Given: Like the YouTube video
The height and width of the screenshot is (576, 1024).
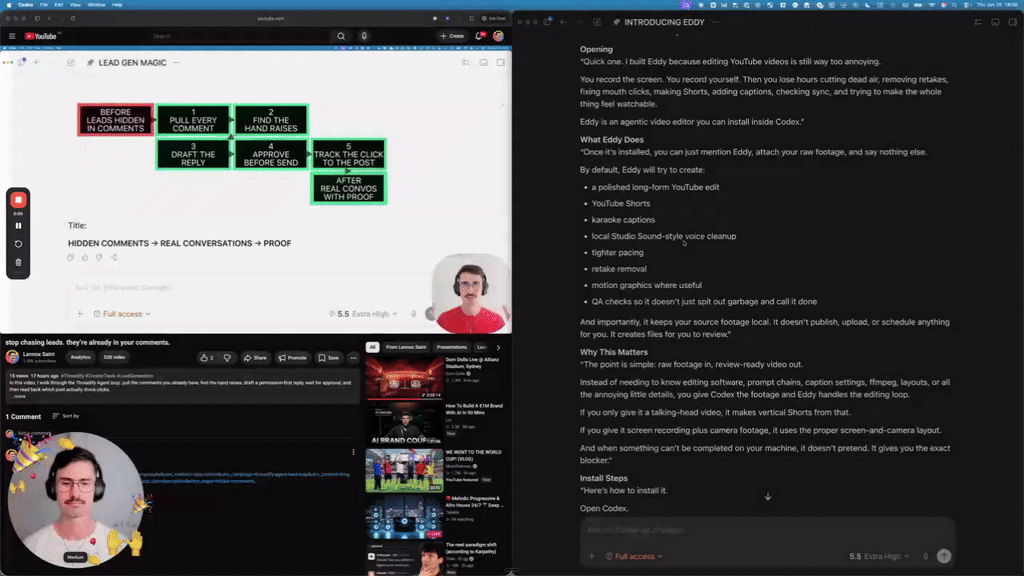Looking at the screenshot, I should coord(207,358).
